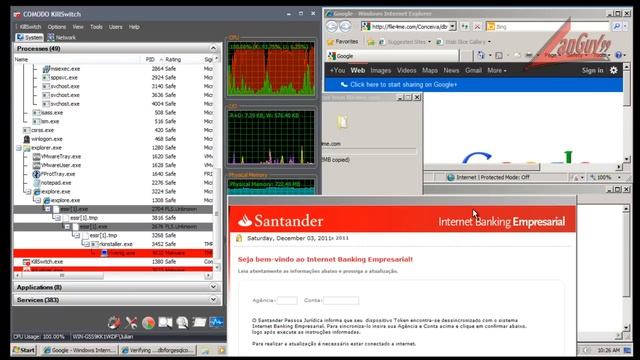
Task: Expand the Services (383) panel
Action: click(213, 300)
